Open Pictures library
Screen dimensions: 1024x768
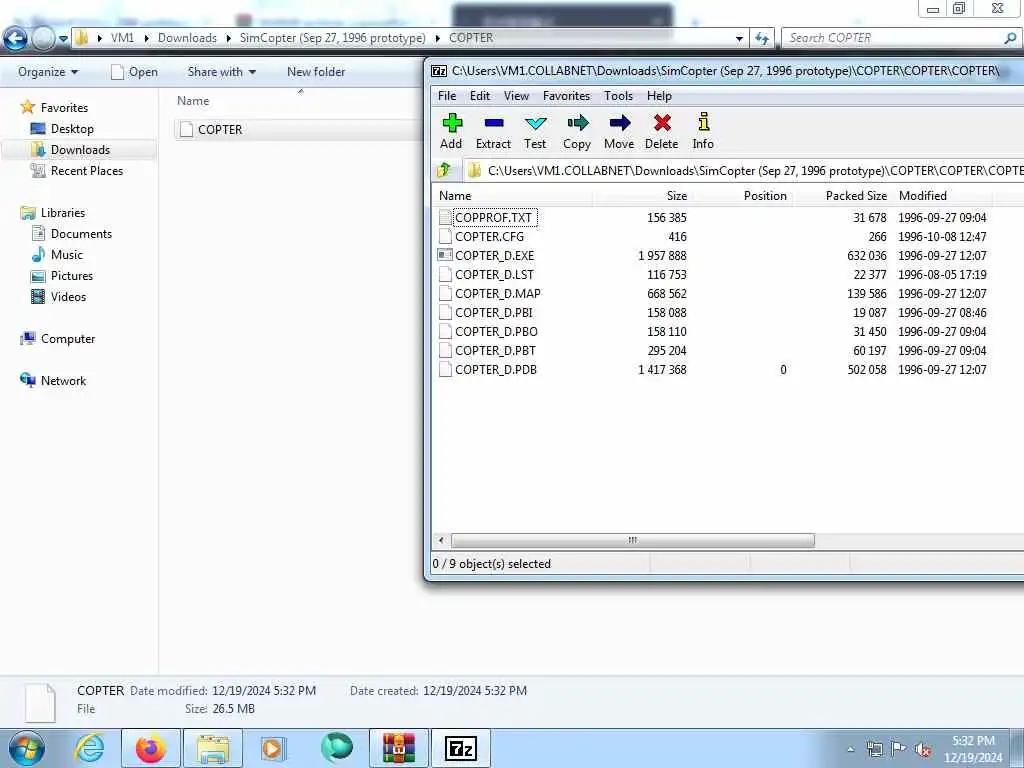[72, 276]
